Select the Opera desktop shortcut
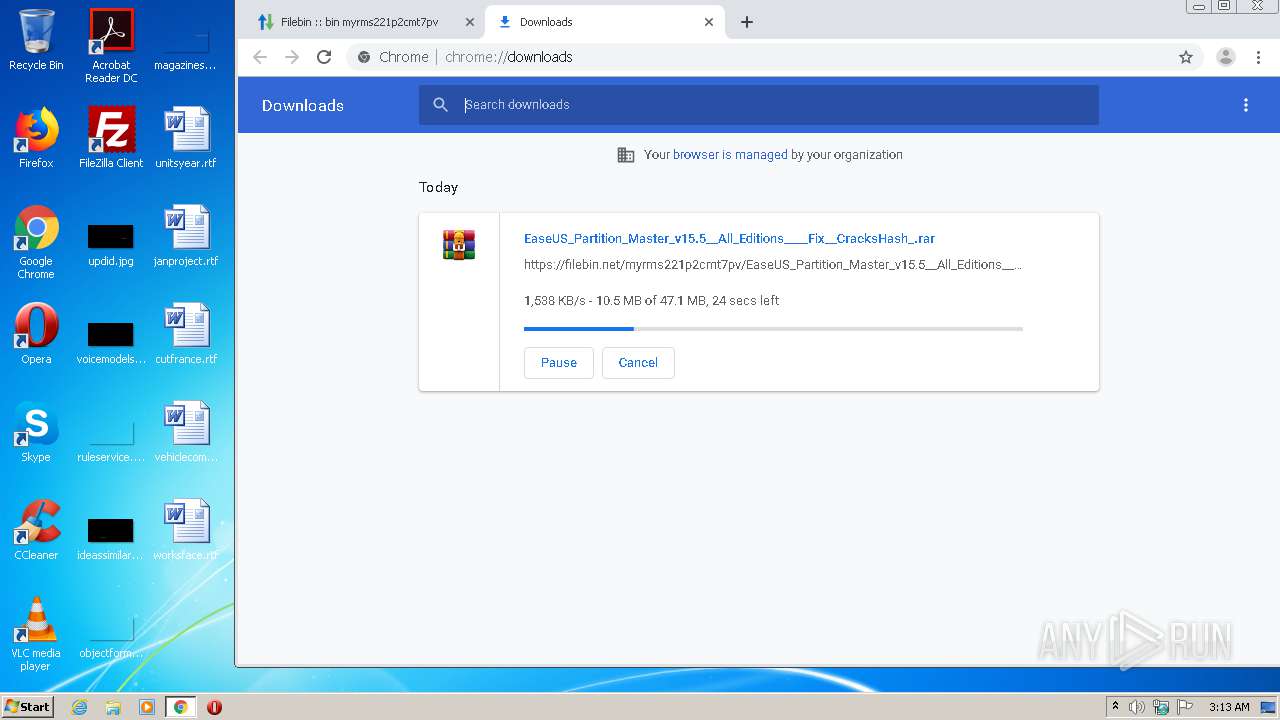 coord(36,334)
